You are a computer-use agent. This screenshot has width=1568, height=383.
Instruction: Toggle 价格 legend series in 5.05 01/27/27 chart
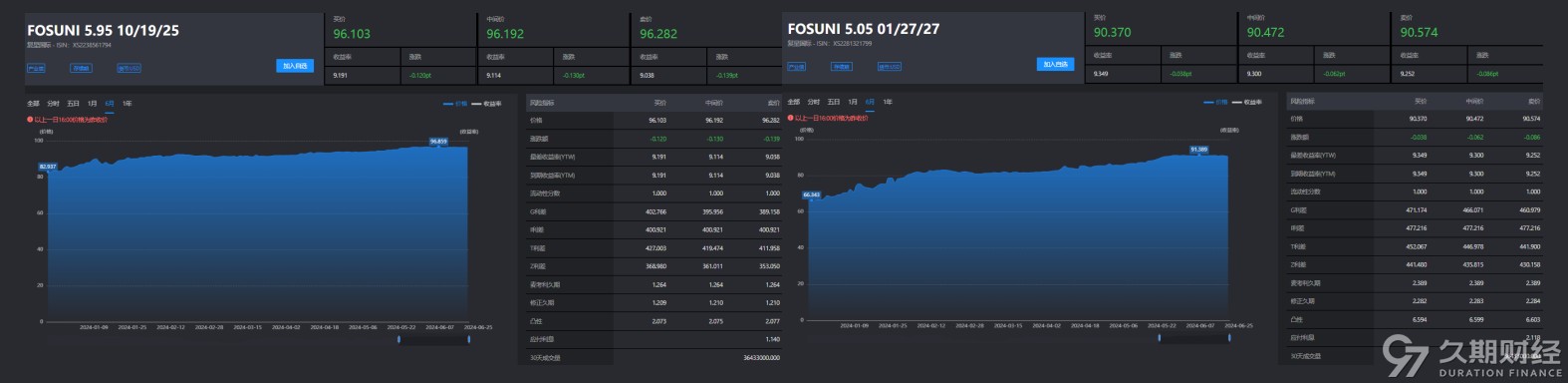click(x=1216, y=102)
